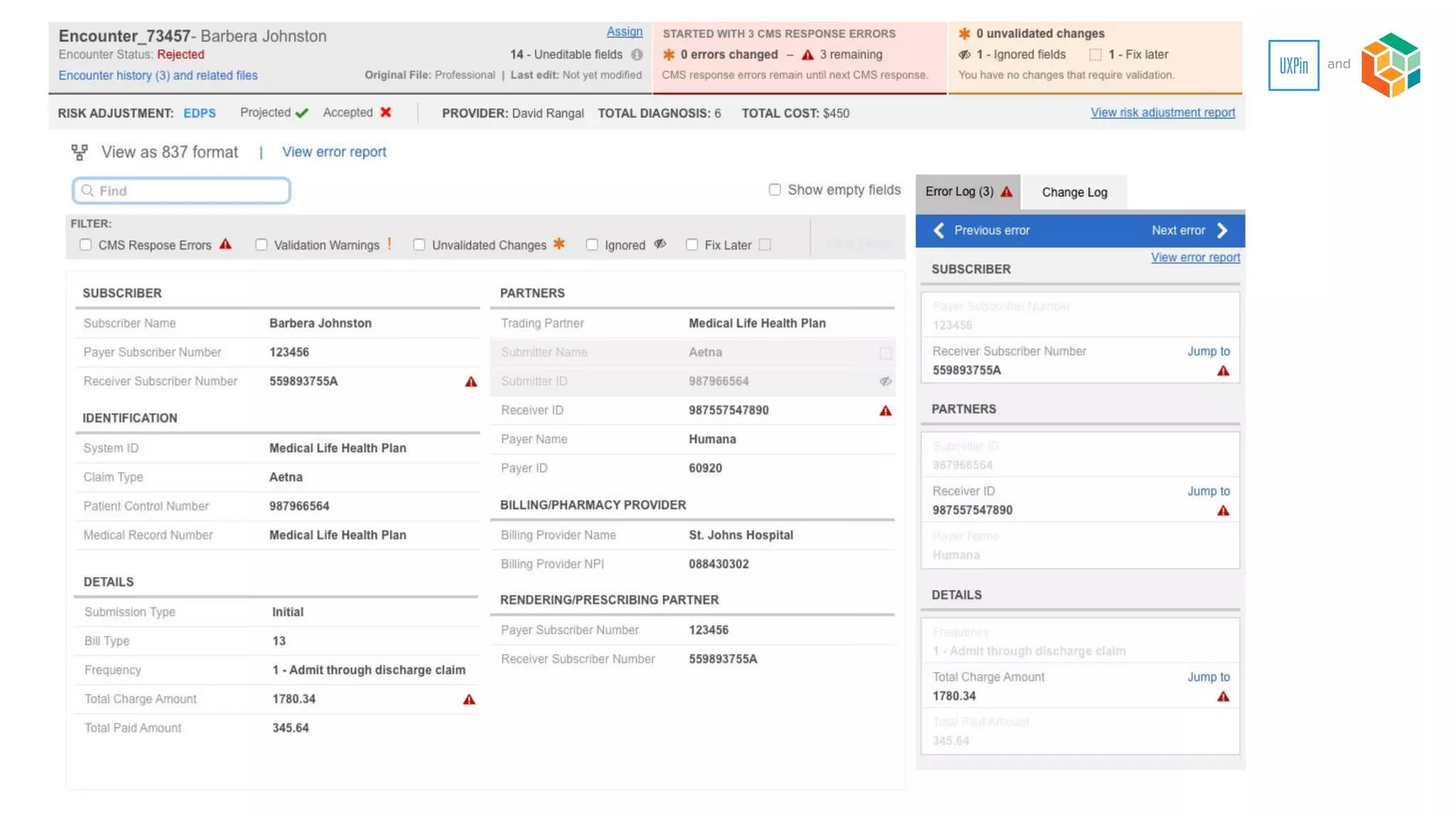Click the UXPin logo

coord(1293,65)
